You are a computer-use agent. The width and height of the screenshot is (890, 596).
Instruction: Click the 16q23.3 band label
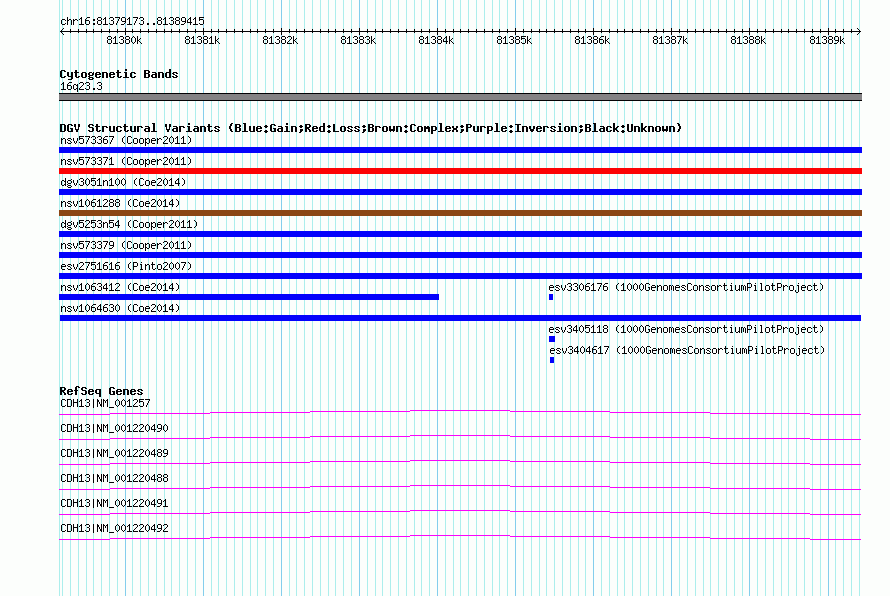(x=81, y=86)
